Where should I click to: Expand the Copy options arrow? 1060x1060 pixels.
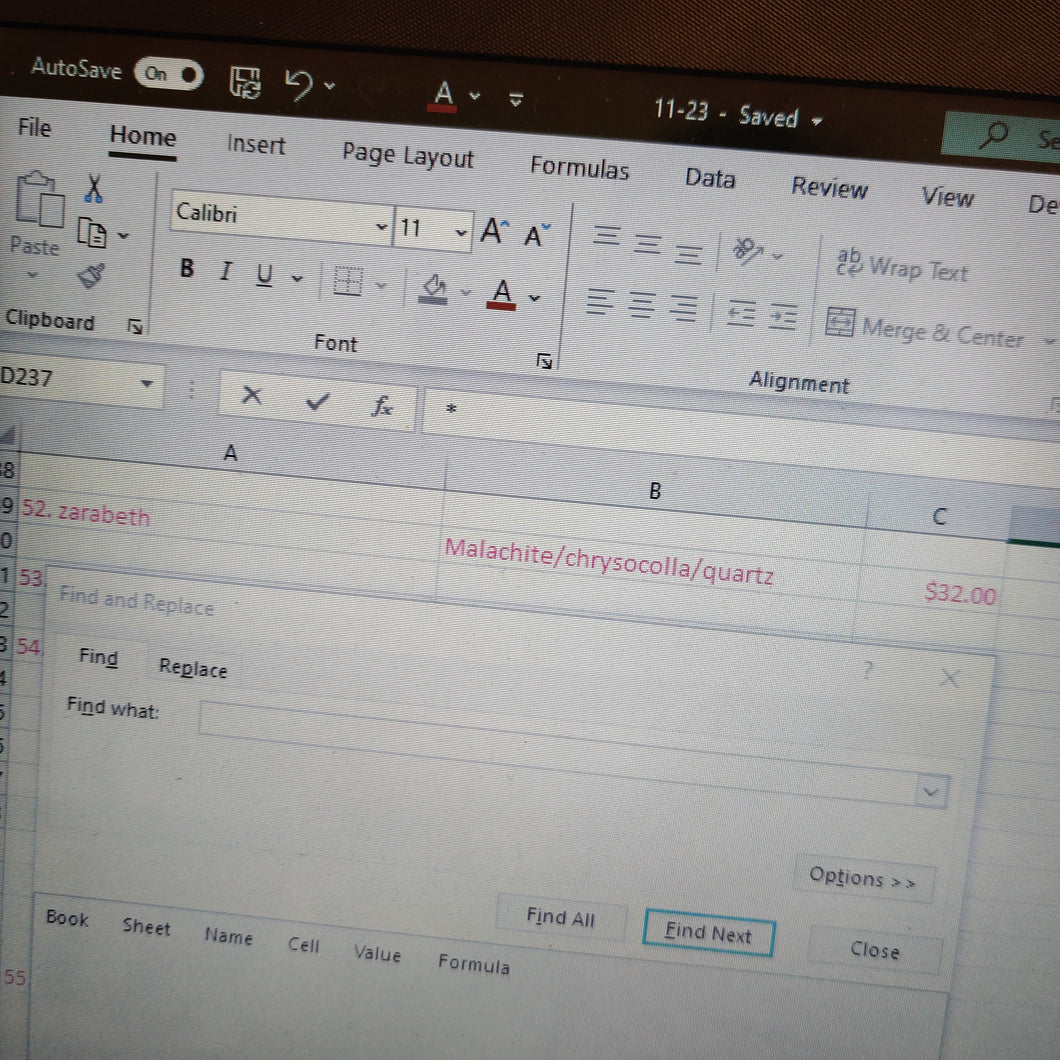tap(123, 236)
